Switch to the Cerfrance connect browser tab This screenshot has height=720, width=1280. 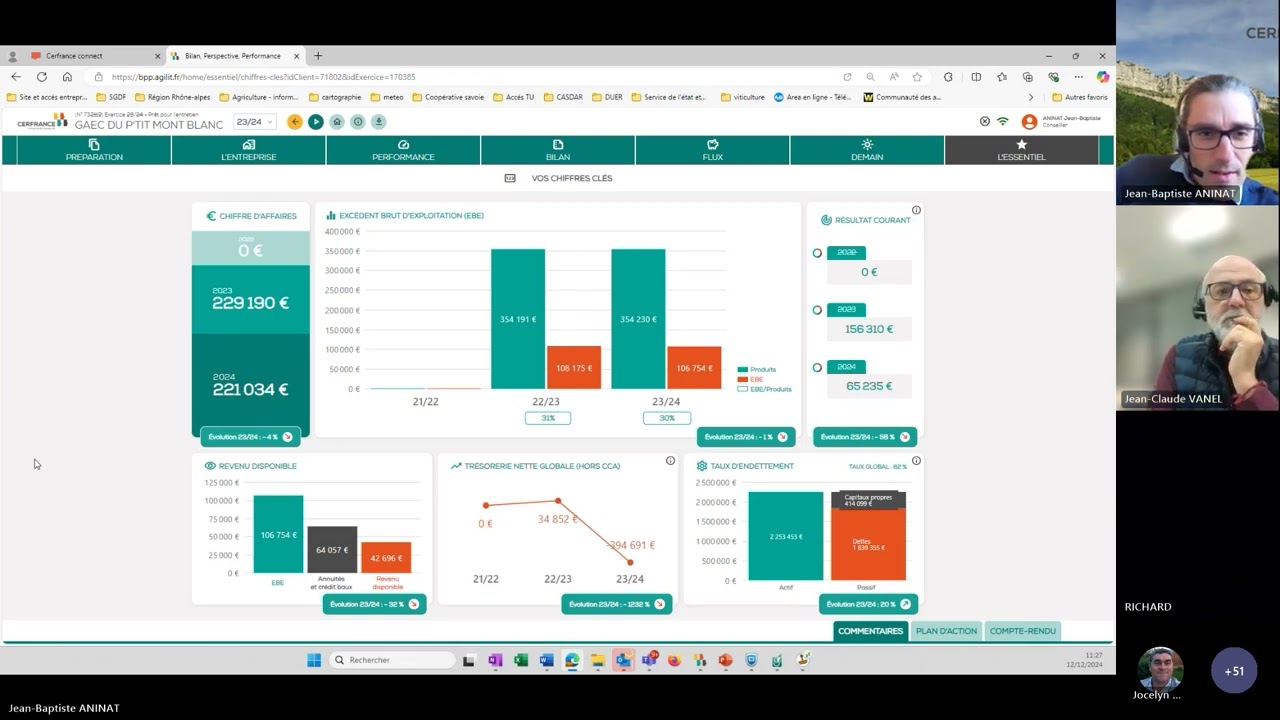[x=94, y=56]
